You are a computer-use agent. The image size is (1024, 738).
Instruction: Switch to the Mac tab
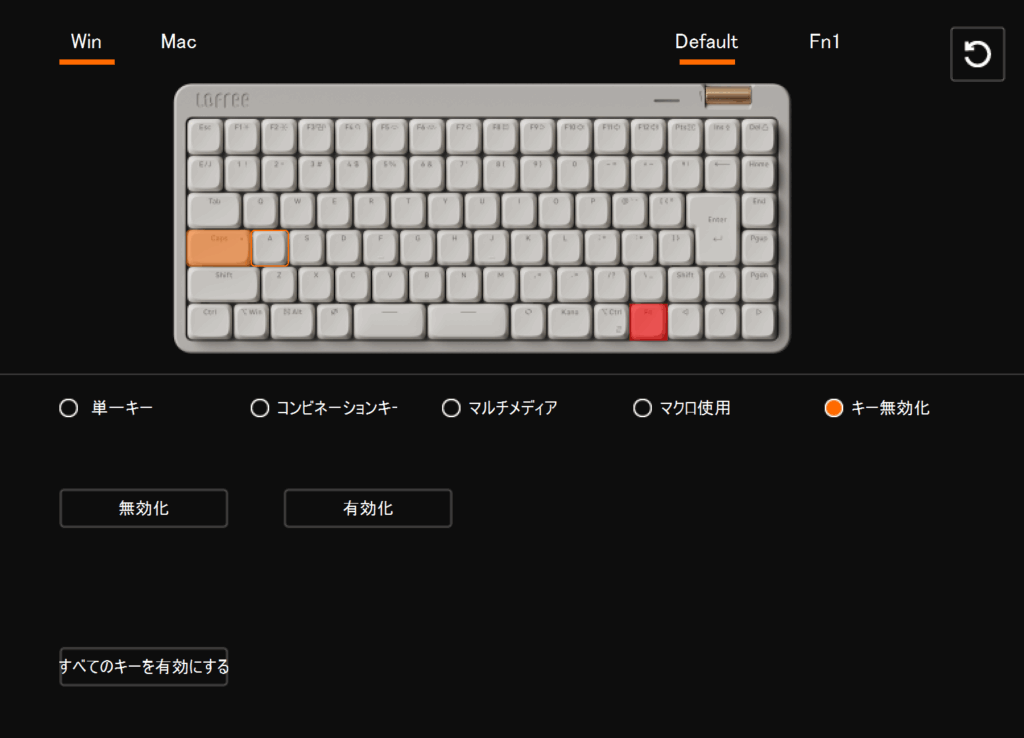click(x=178, y=42)
